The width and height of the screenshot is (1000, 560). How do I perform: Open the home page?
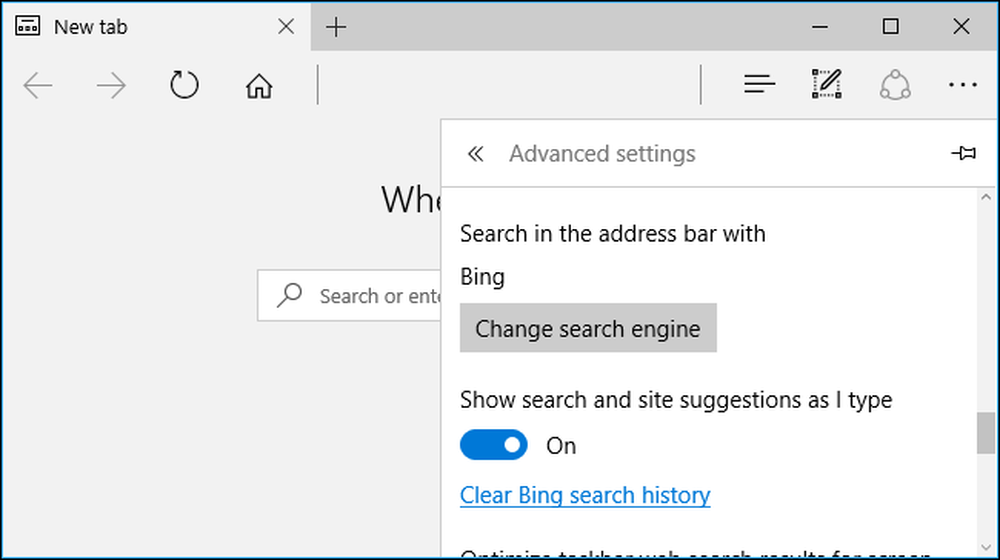(x=259, y=85)
